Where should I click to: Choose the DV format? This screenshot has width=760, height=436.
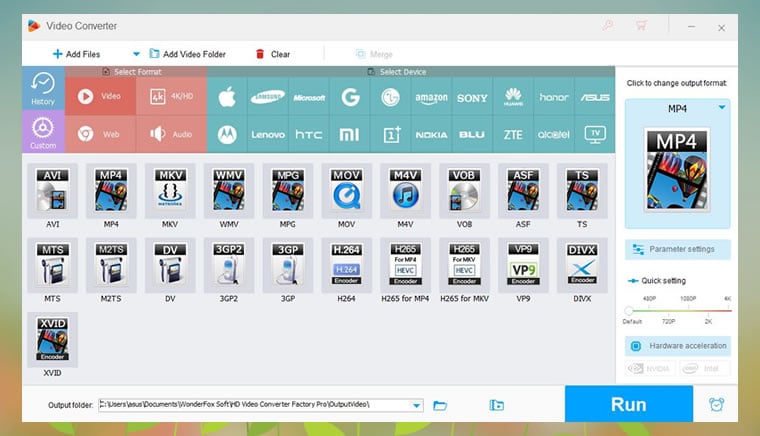pos(170,265)
